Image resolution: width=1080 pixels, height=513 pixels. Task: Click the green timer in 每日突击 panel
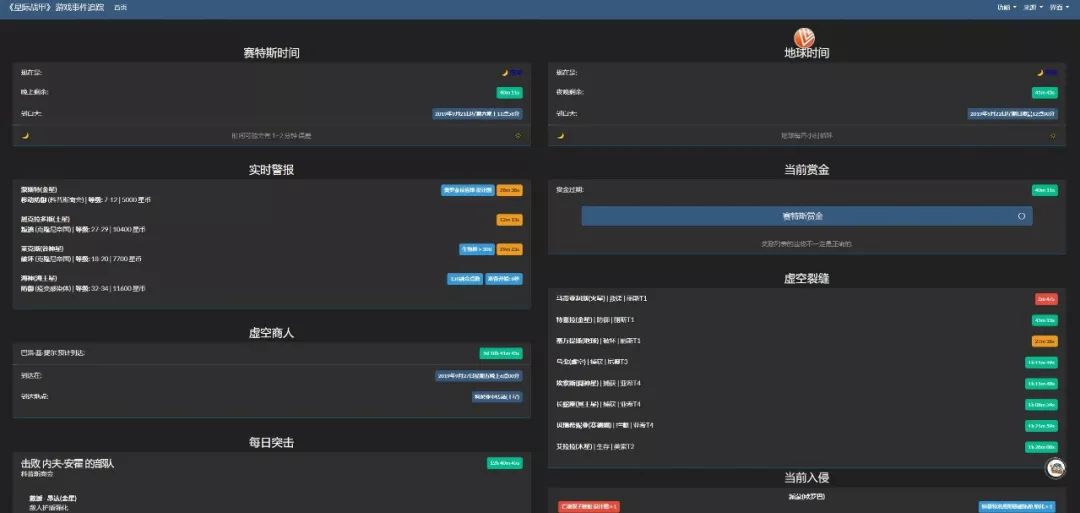505,463
